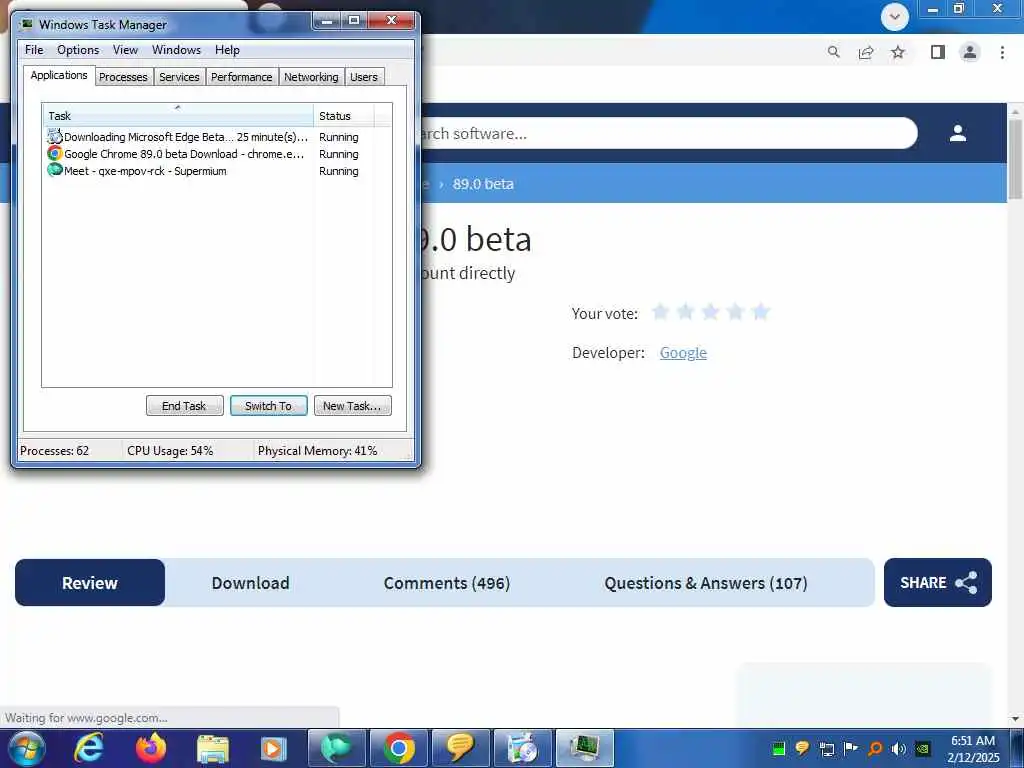The image size is (1024, 768).
Task: Click the Chrome icon in the task list
Action: 54,153
